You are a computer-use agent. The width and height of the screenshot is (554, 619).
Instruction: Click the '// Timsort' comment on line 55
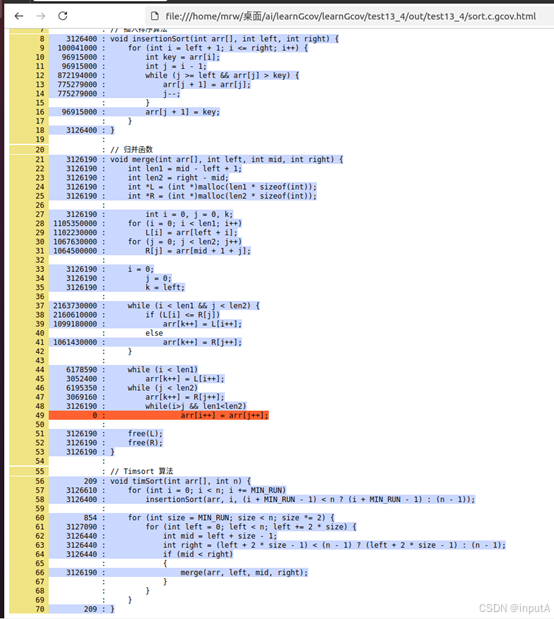tap(142, 471)
